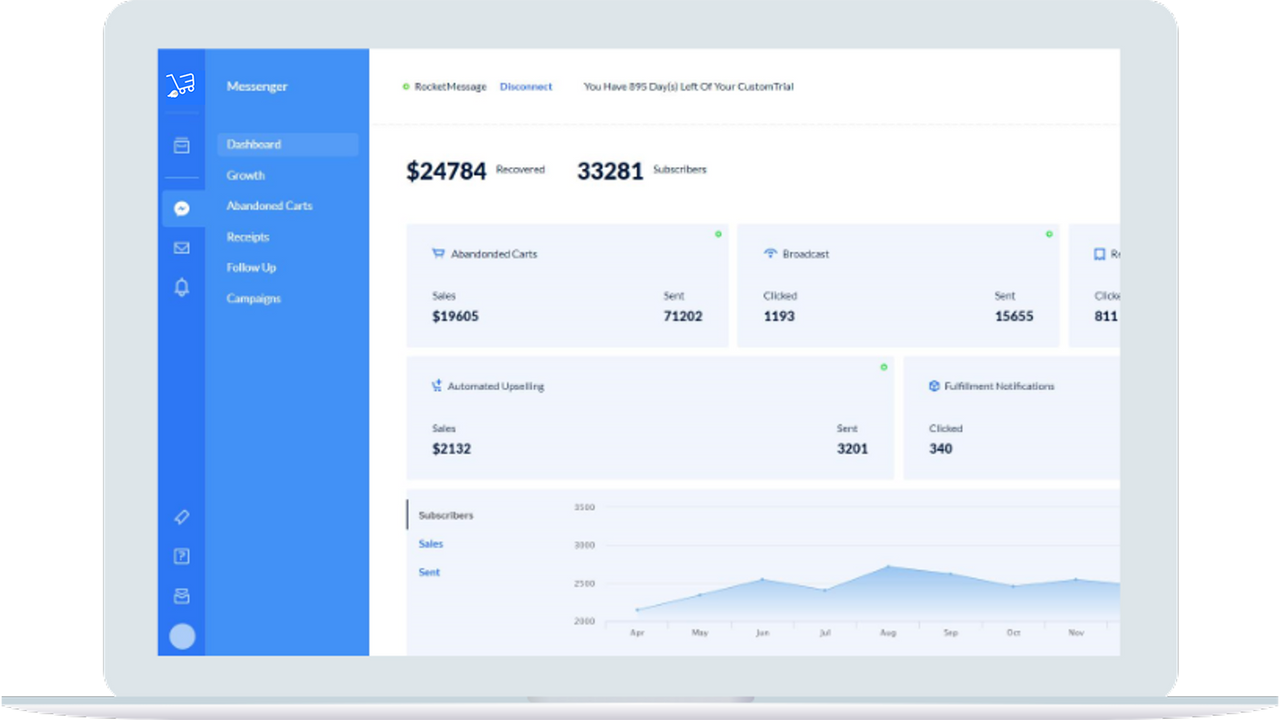Click the user avatar circle
Image resolution: width=1280 pixels, height=720 pixels.
[x=182, y=636]
